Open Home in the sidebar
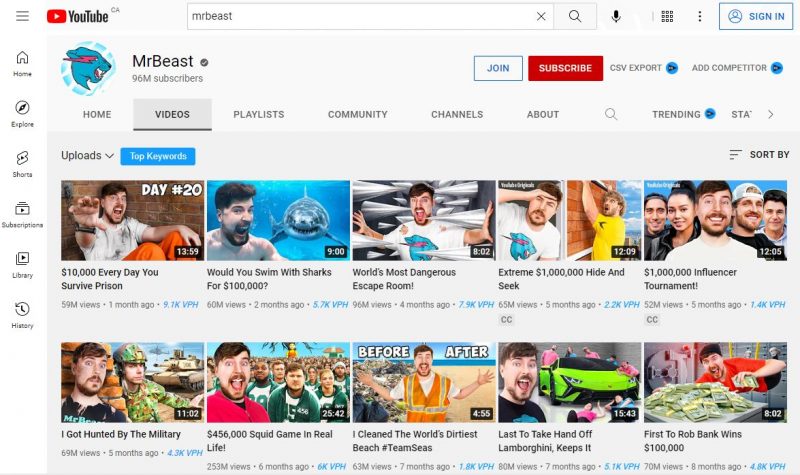 (22, 64)
